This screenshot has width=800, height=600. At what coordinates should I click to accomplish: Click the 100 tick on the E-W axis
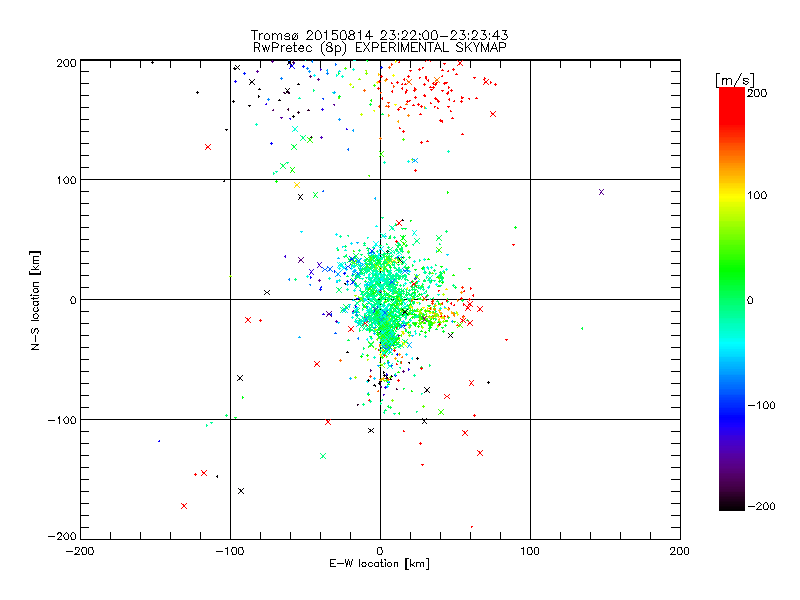point(530,551)
